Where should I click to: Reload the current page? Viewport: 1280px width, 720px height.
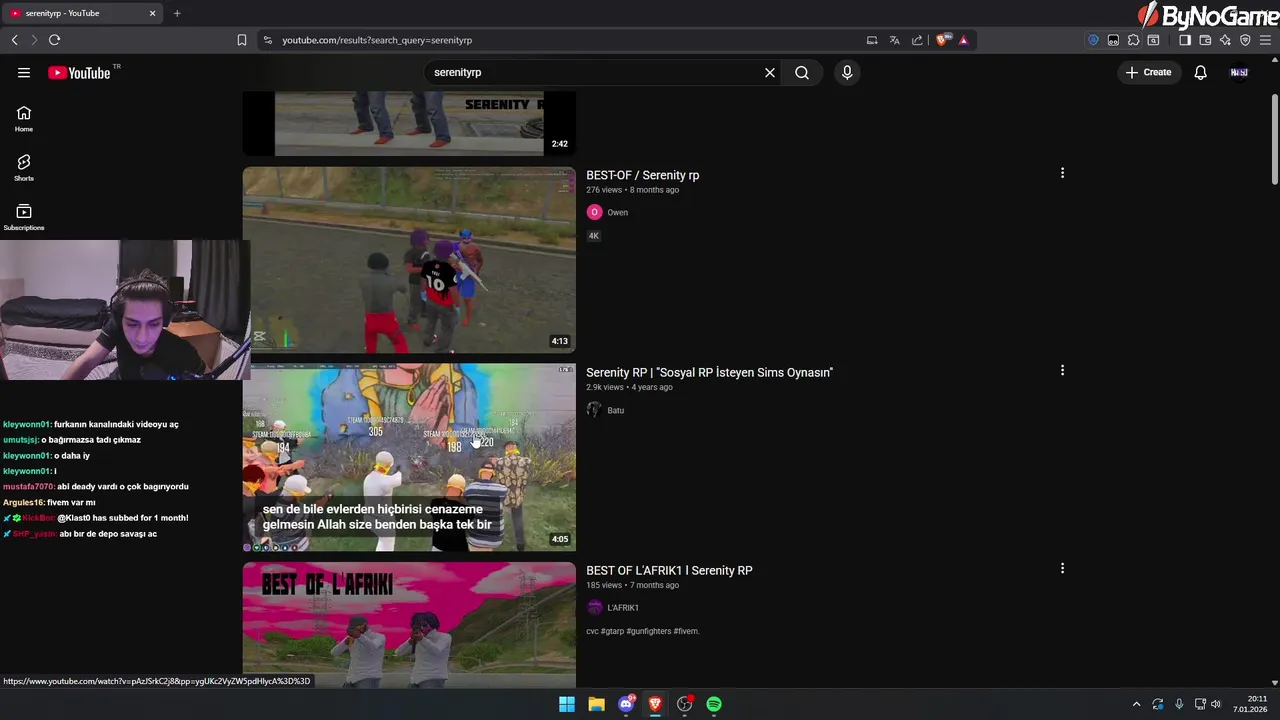tap(54, 40)
